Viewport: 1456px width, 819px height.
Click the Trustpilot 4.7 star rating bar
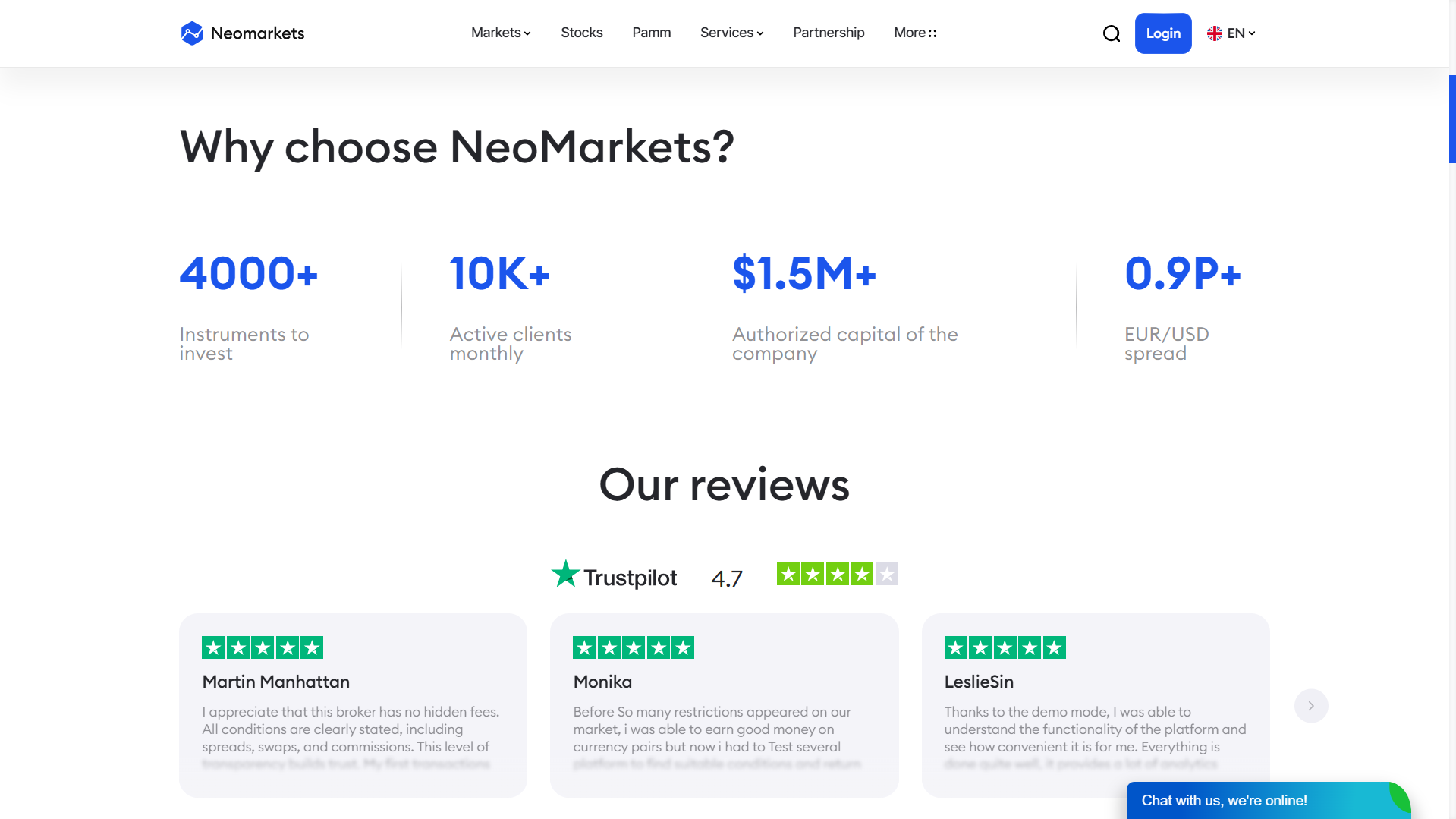[x=838, y=574]
